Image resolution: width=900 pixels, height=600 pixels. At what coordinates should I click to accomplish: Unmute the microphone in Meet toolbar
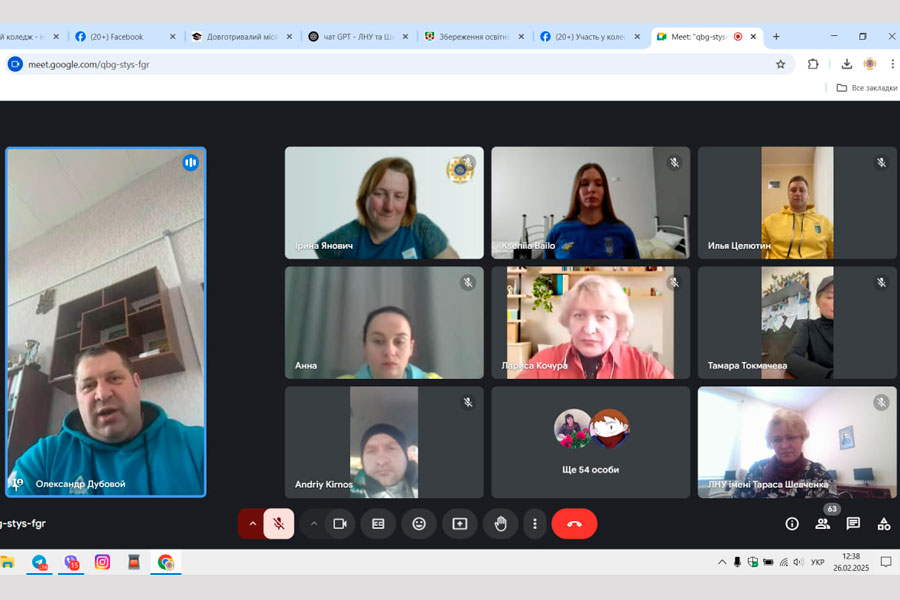279,524
